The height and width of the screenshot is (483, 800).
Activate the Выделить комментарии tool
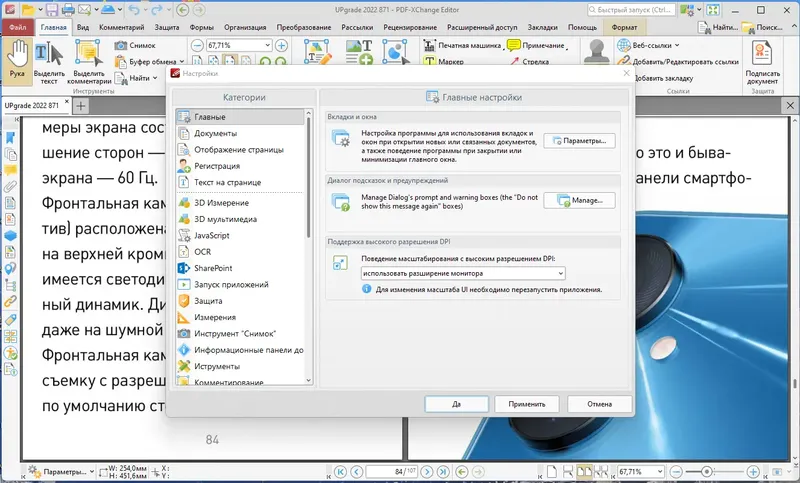[89, 63]
